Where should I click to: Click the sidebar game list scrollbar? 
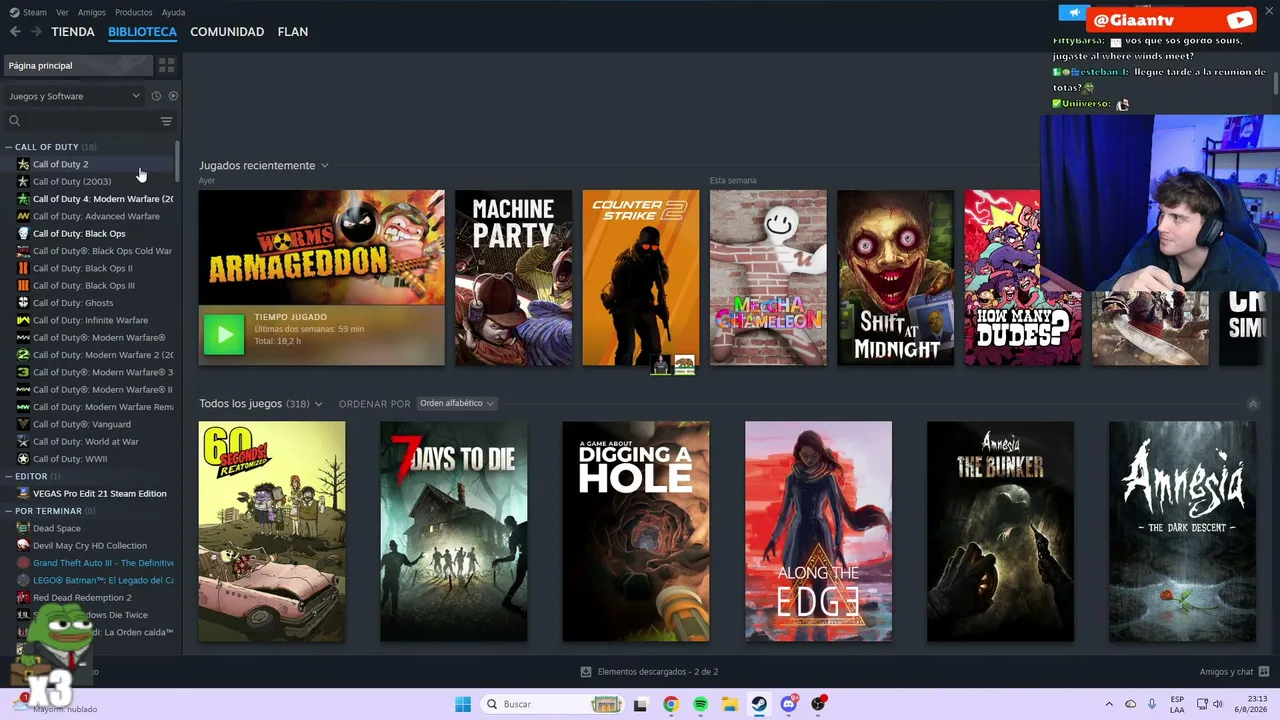178,161
